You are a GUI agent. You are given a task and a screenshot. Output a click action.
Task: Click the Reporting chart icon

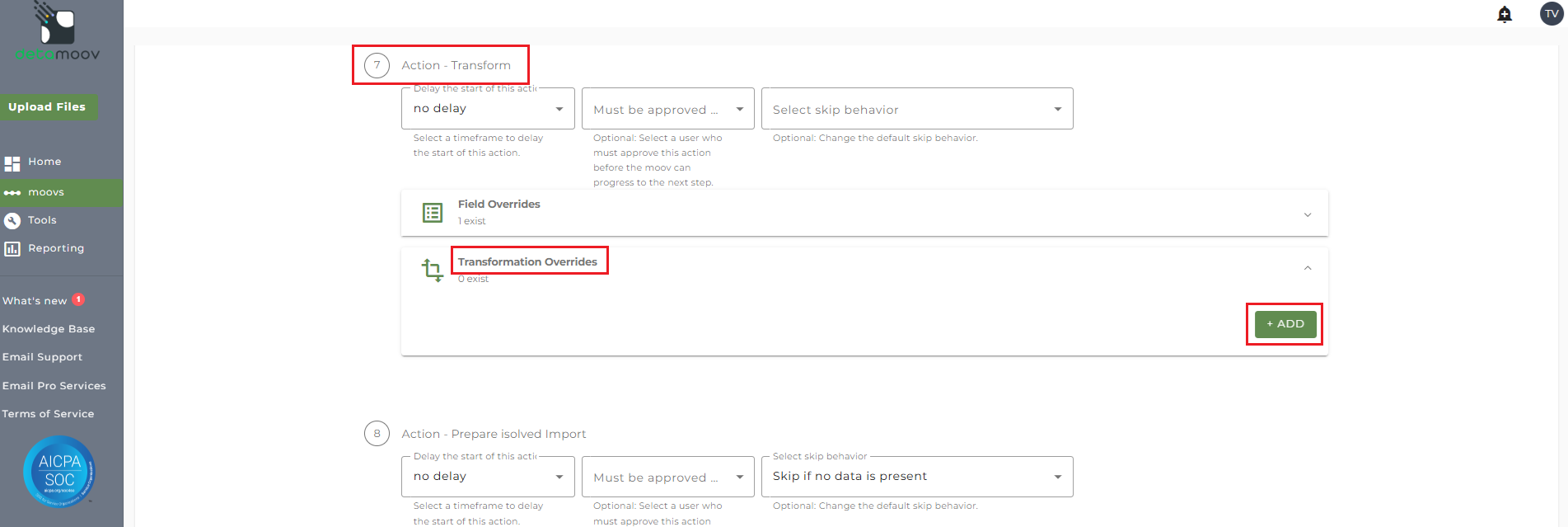coord(12,248)
